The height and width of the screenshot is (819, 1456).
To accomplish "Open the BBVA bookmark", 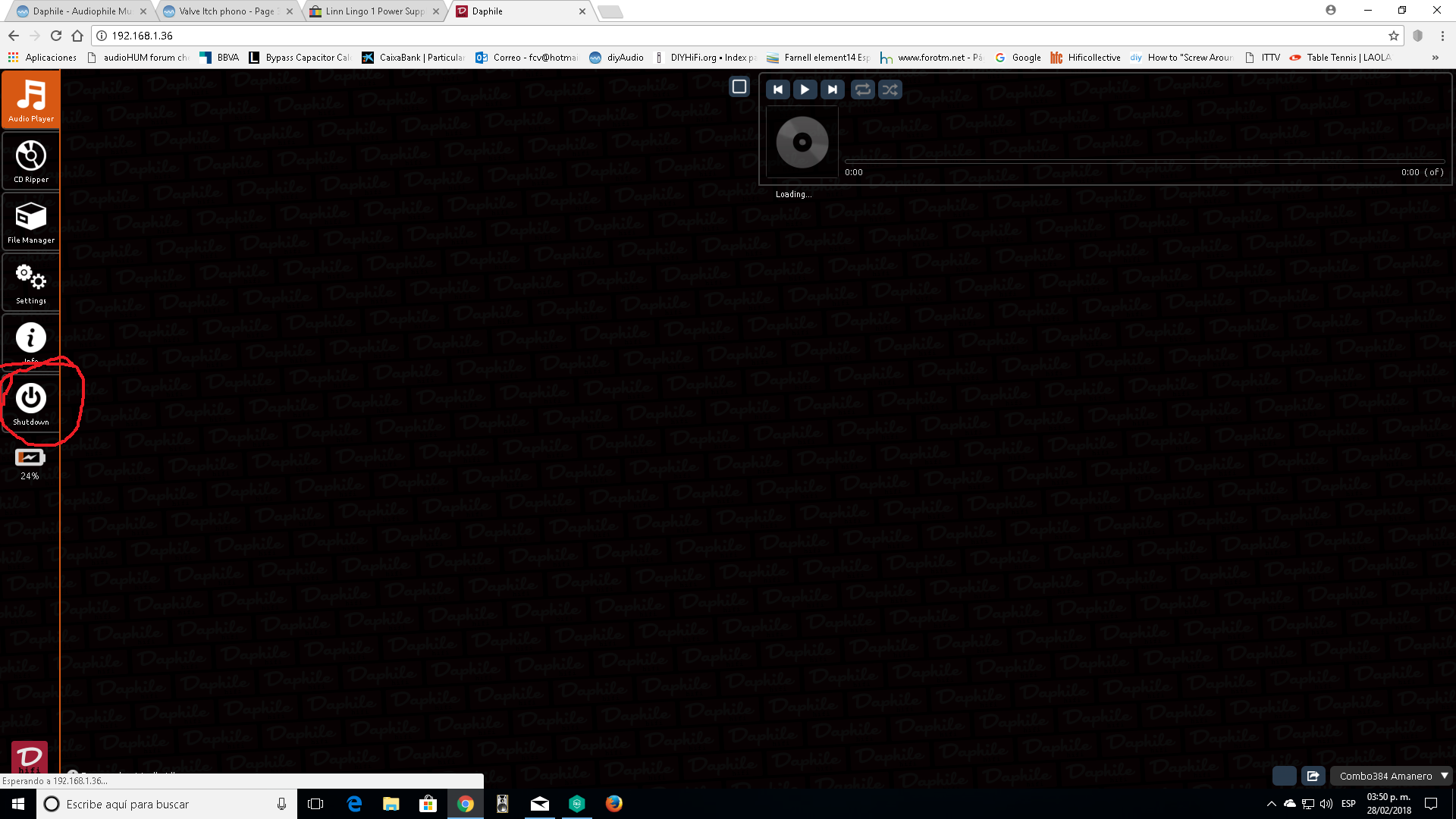I will (x=219, y=58).
